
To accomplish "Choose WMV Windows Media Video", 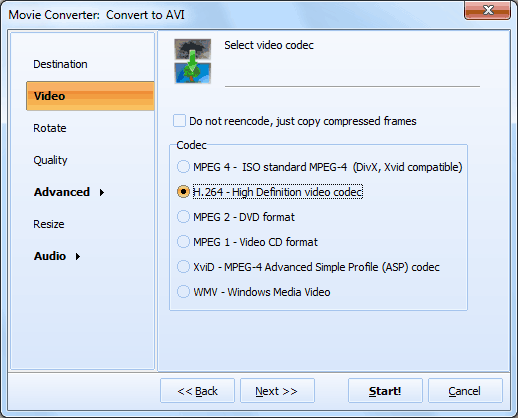I will tap(183, 292).
